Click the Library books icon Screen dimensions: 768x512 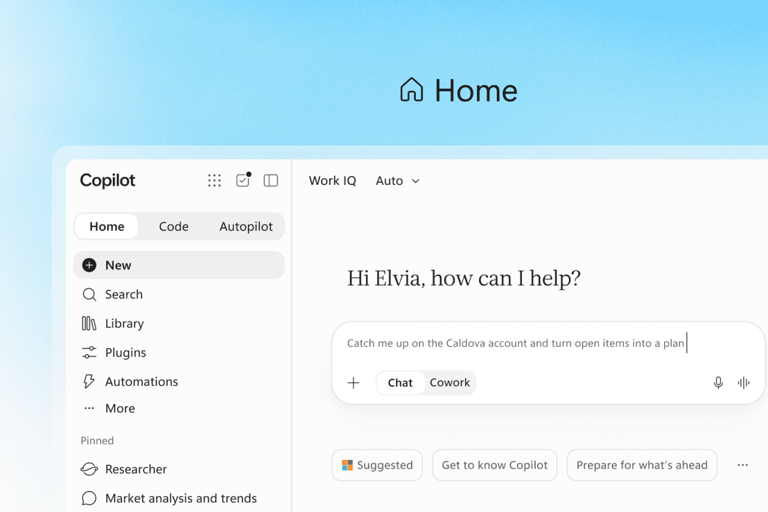(89, 323)
